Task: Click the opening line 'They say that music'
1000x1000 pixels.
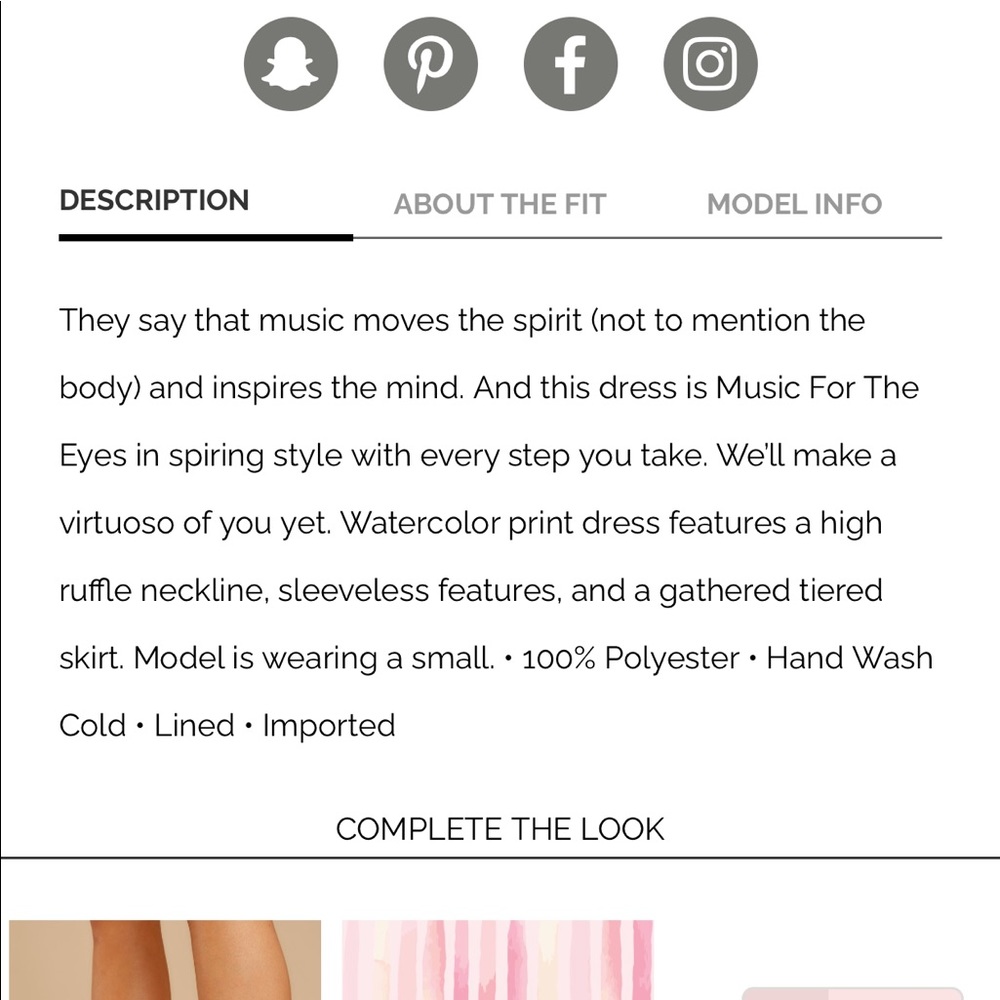Action: tap(202, 321)
